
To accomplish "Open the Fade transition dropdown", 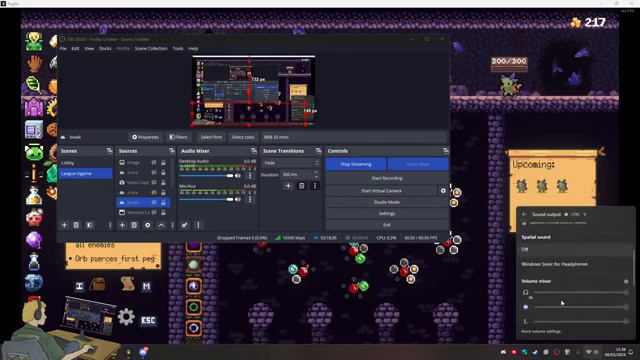I will (x=291, y=163).
